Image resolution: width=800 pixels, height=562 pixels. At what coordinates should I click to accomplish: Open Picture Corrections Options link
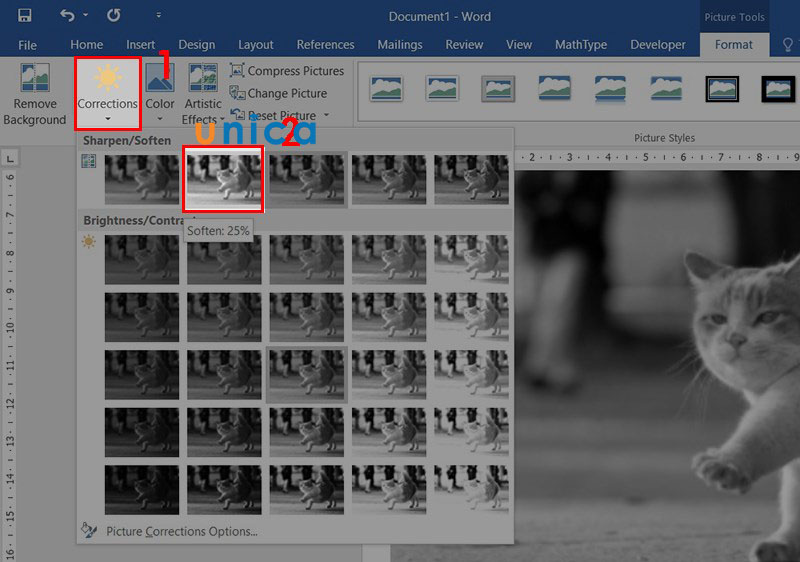tap(181, 531)
